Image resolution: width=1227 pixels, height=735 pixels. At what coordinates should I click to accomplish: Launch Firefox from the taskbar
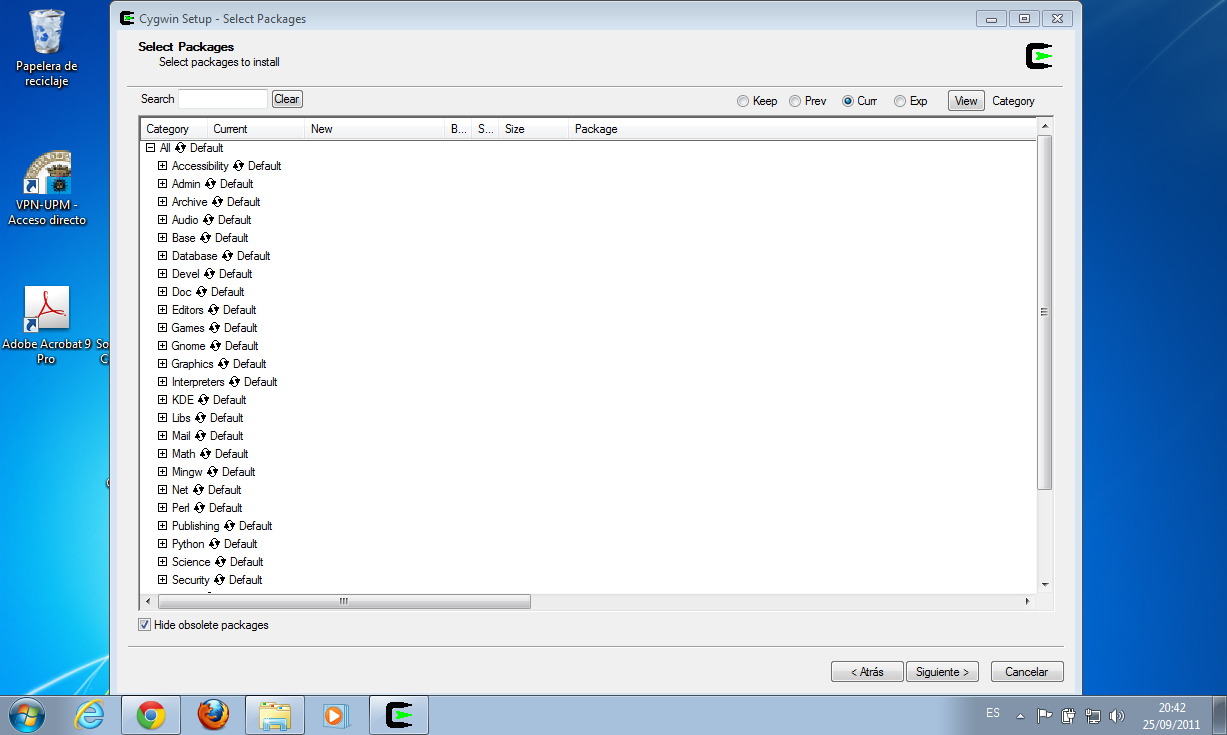[213, 715]
